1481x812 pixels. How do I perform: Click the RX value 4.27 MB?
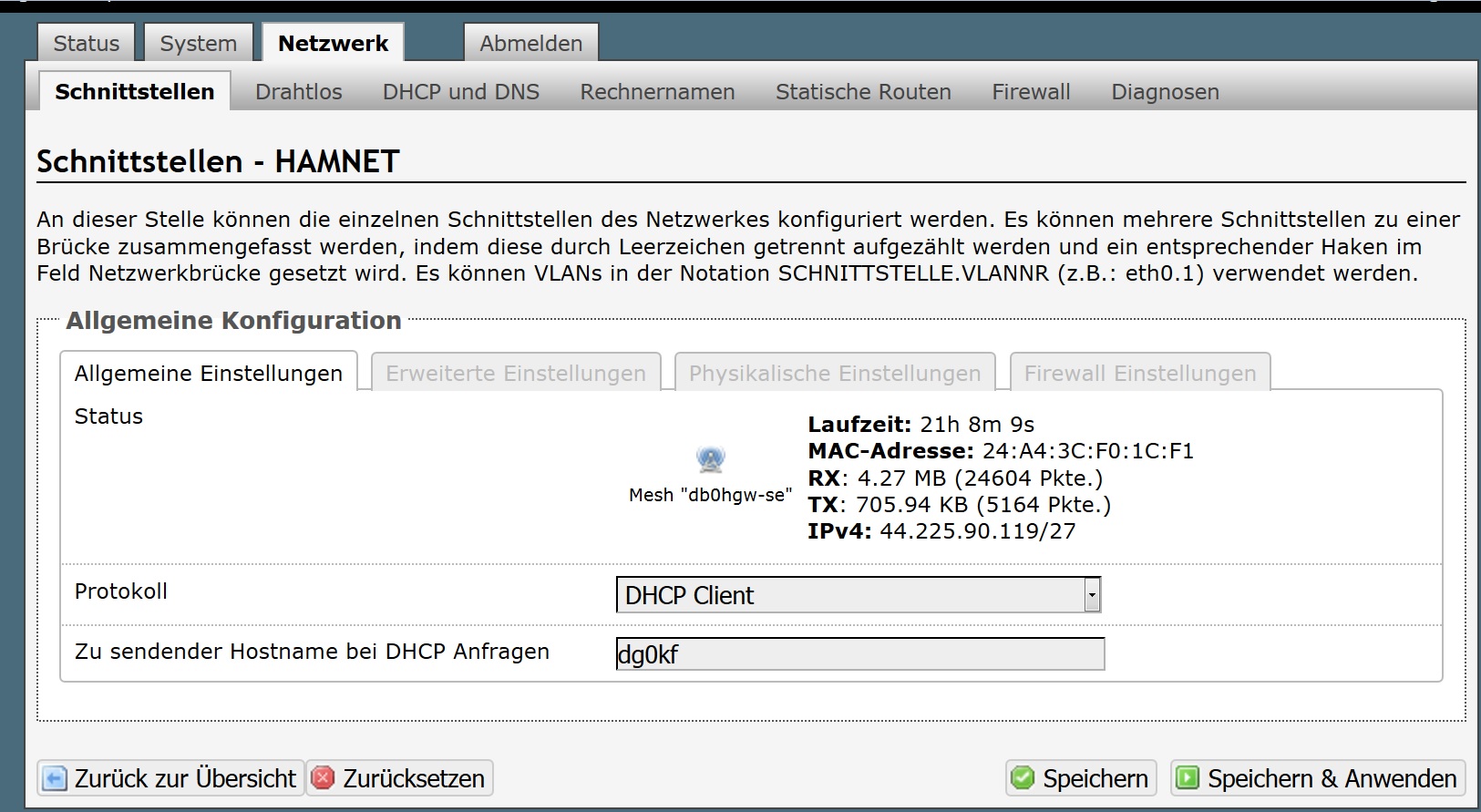point(901,478)
